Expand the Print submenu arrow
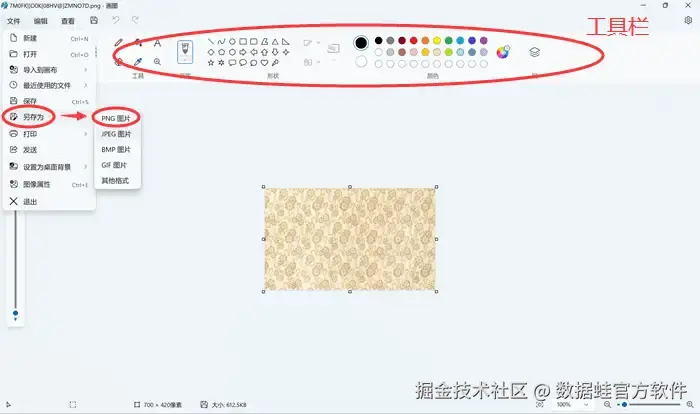 point(85,134)
